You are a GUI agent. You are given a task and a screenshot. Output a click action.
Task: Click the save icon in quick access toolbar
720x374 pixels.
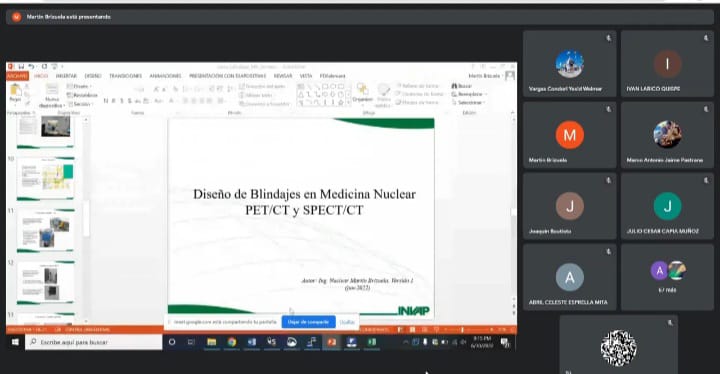pyautogui.click(x=21, y=67)
